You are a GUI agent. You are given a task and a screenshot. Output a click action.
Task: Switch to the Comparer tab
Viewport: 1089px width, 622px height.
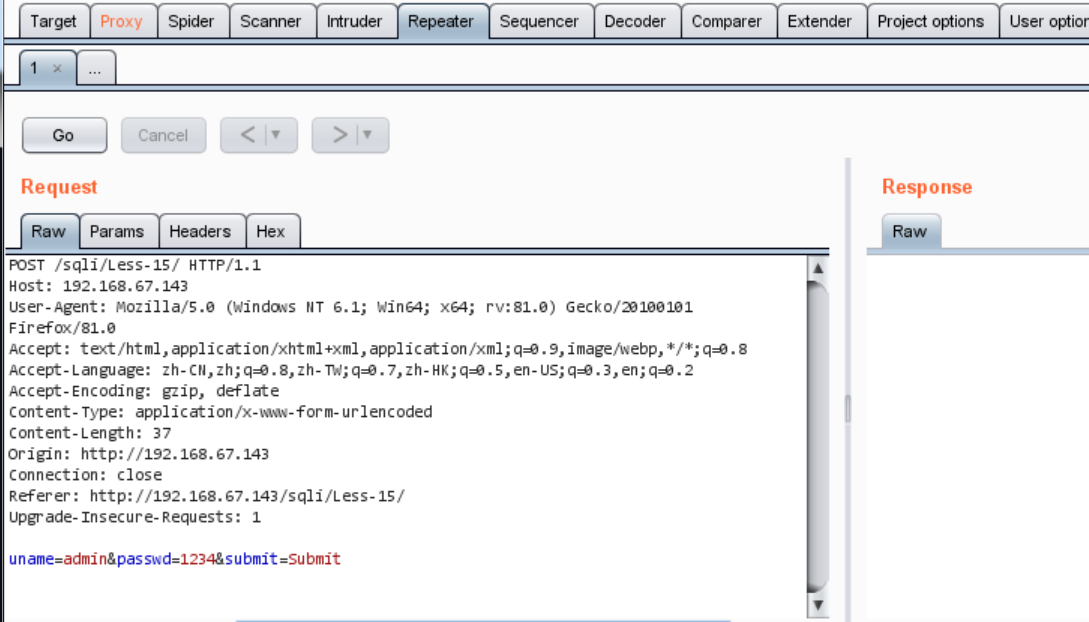point(727,22)
